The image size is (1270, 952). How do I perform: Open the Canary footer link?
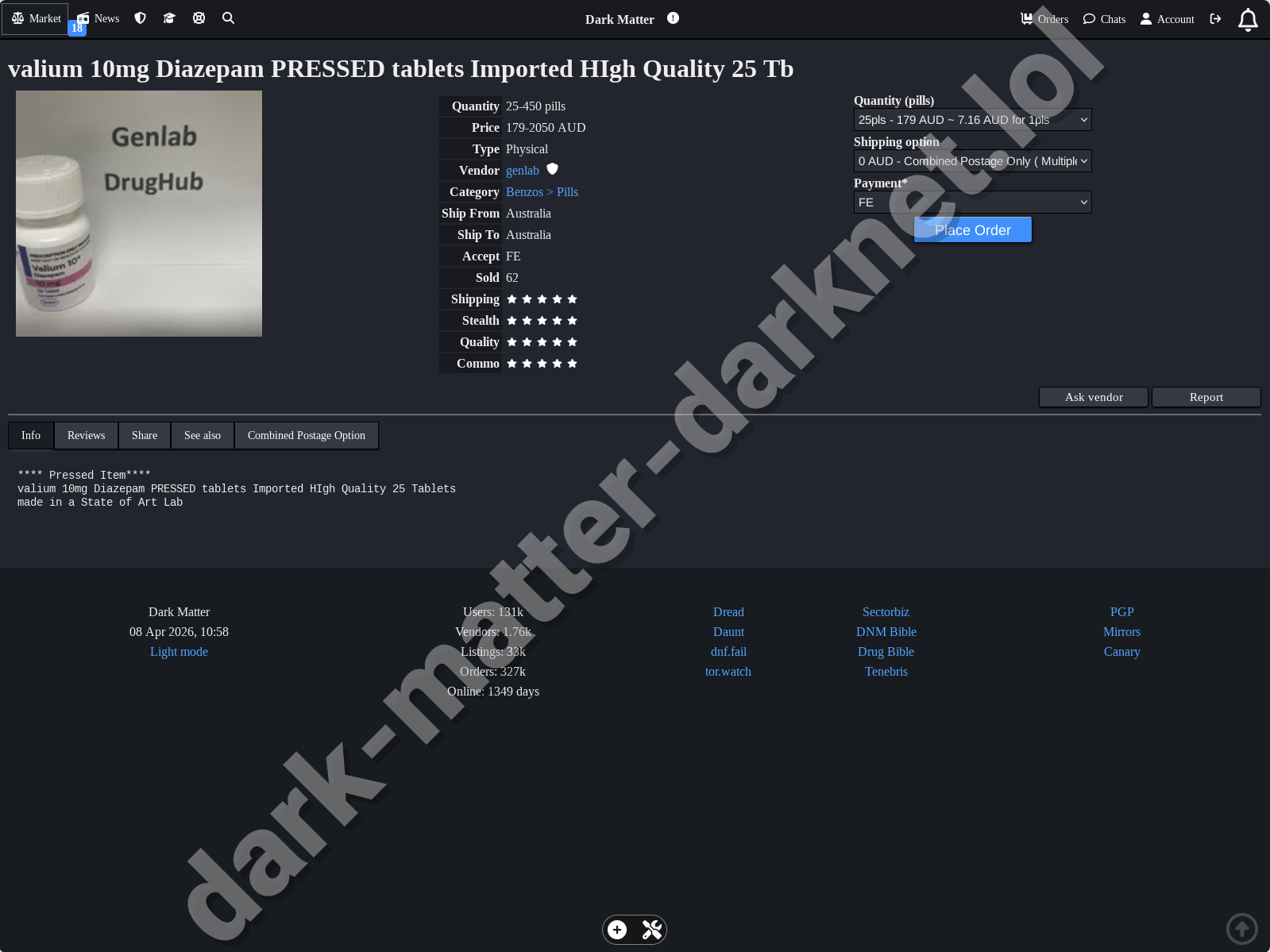pyautogui.click(x=1121, y=652)
